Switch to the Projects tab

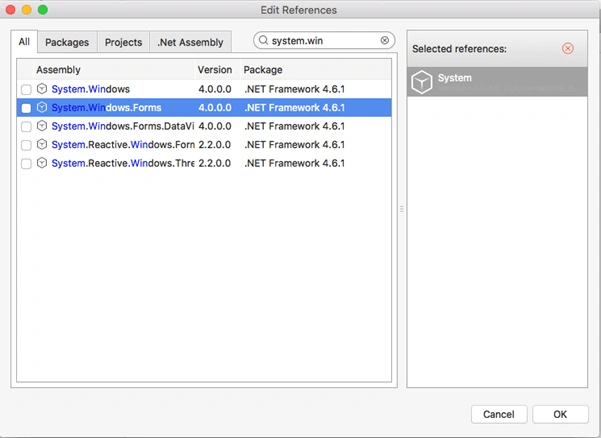[123, 42]
